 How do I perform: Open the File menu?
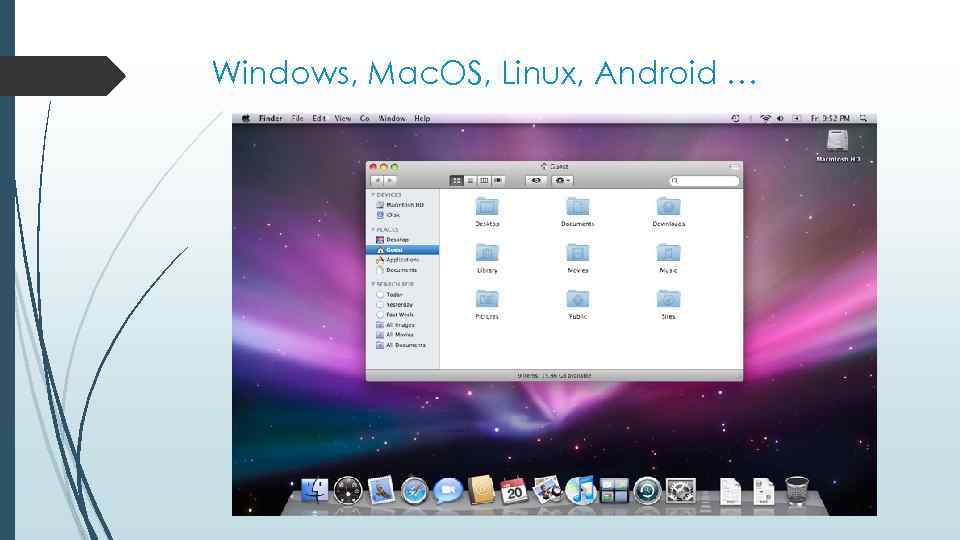coord(298,118)
